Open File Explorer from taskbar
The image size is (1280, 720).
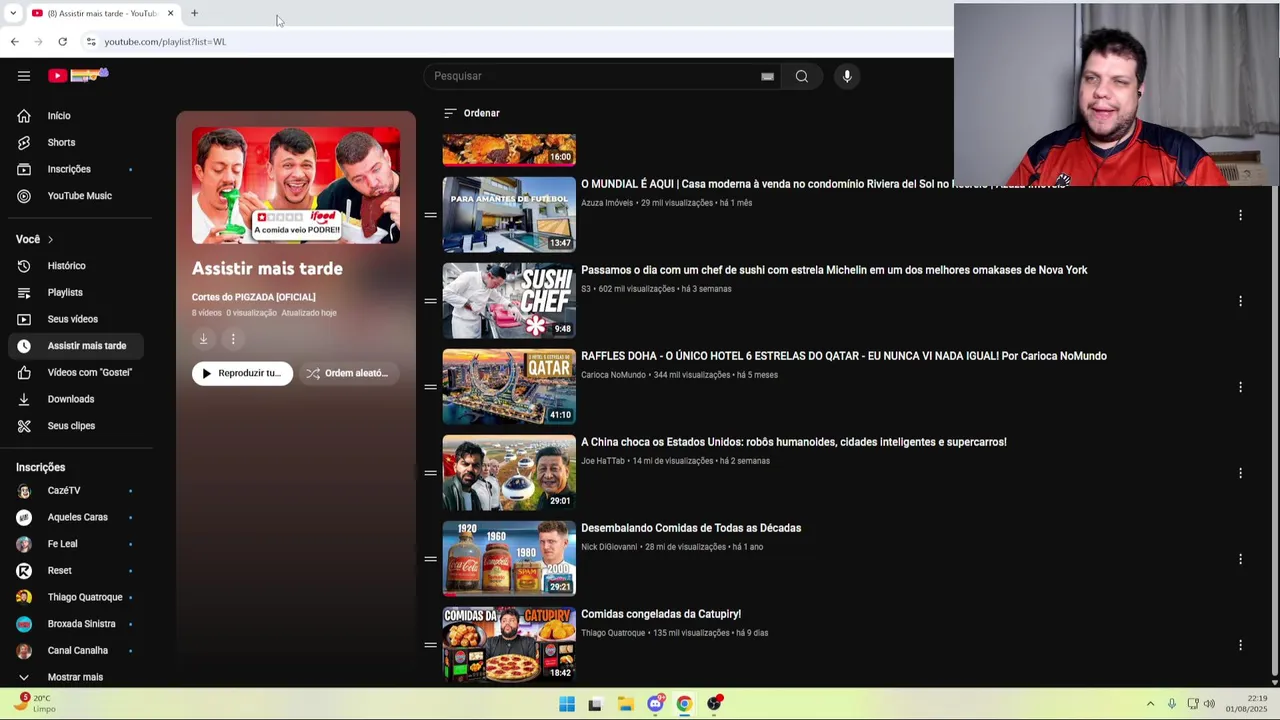(626, 704)
